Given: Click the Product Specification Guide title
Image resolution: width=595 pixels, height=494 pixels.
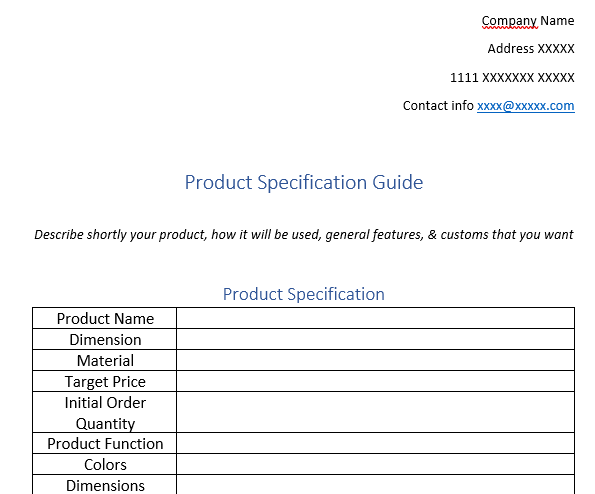Looking at the screenshot, I should tap(304, 182).
